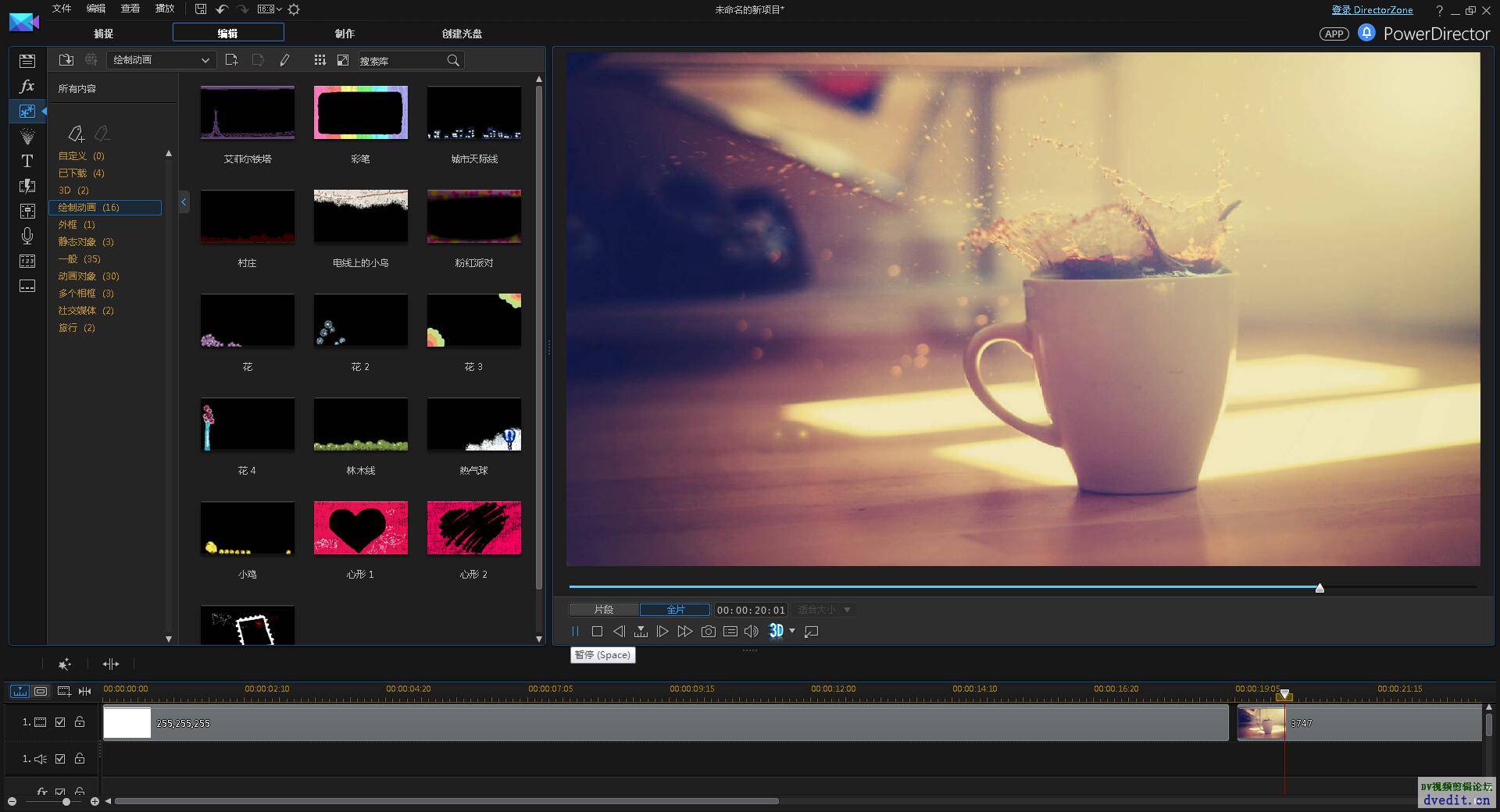Click the preview seek bar handle
Screen dimensions: 1500x812
point(1320,588)
